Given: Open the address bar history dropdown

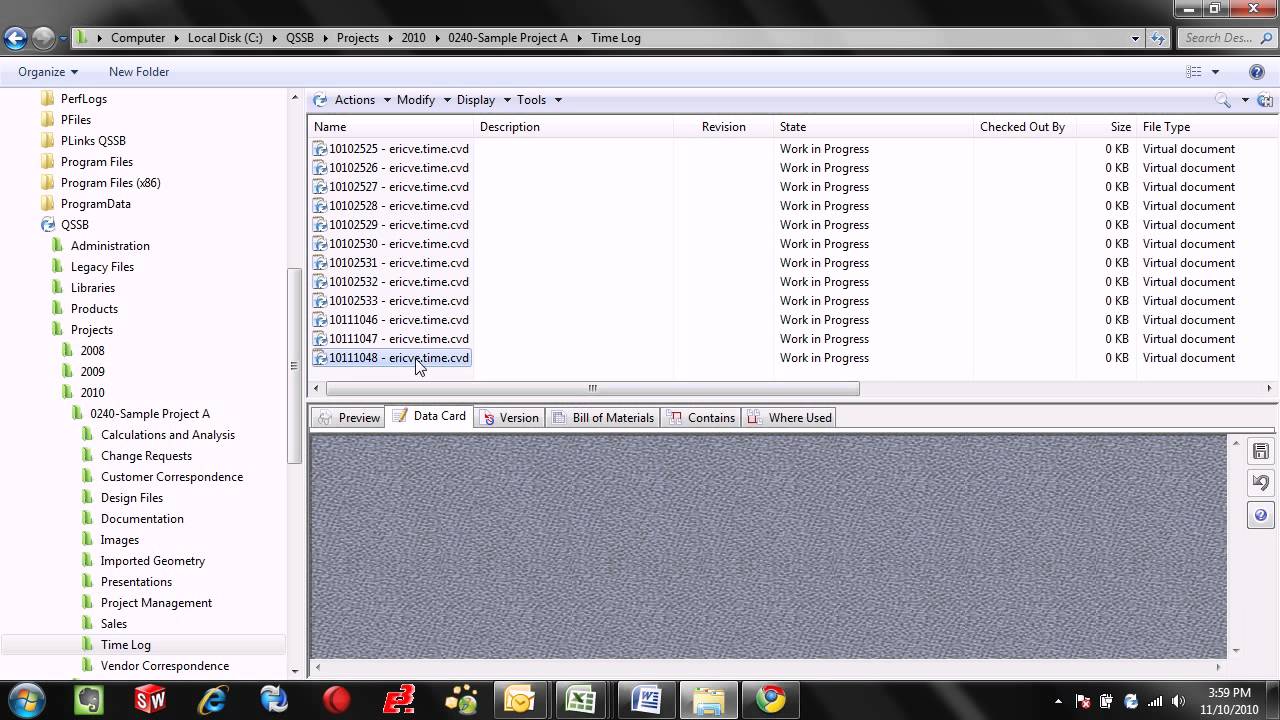Looking at the screenshot, I should click(1135, 38).
